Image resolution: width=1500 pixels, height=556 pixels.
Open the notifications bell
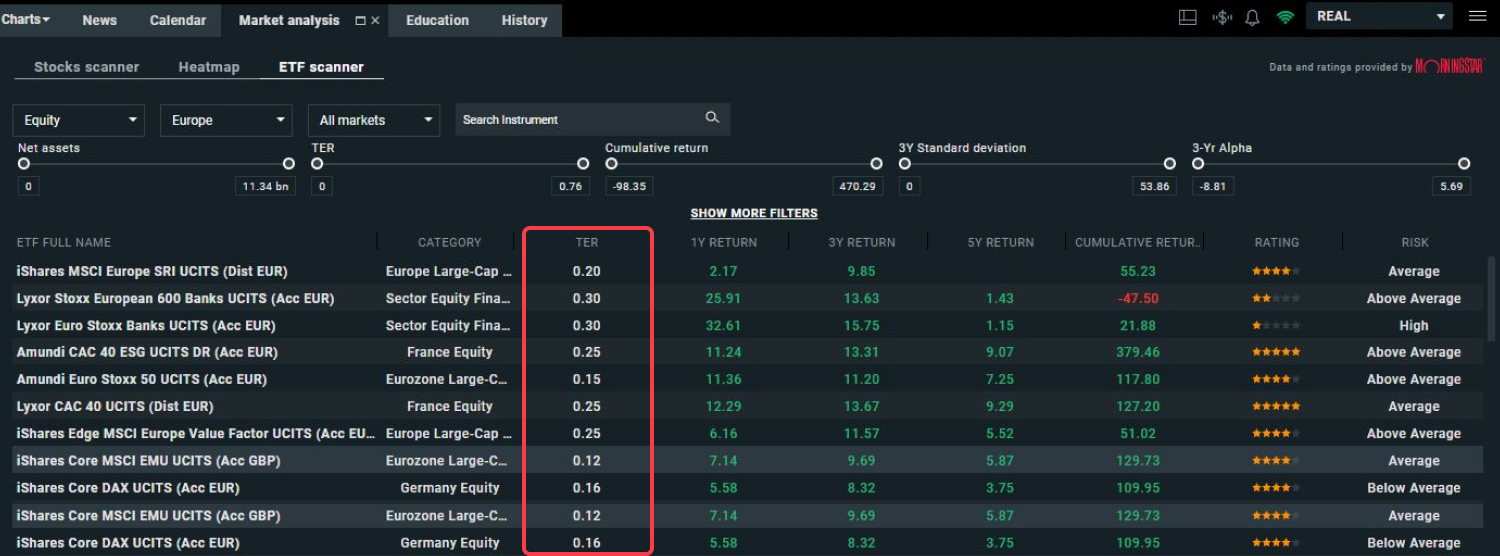click(x=1252, y=17)
